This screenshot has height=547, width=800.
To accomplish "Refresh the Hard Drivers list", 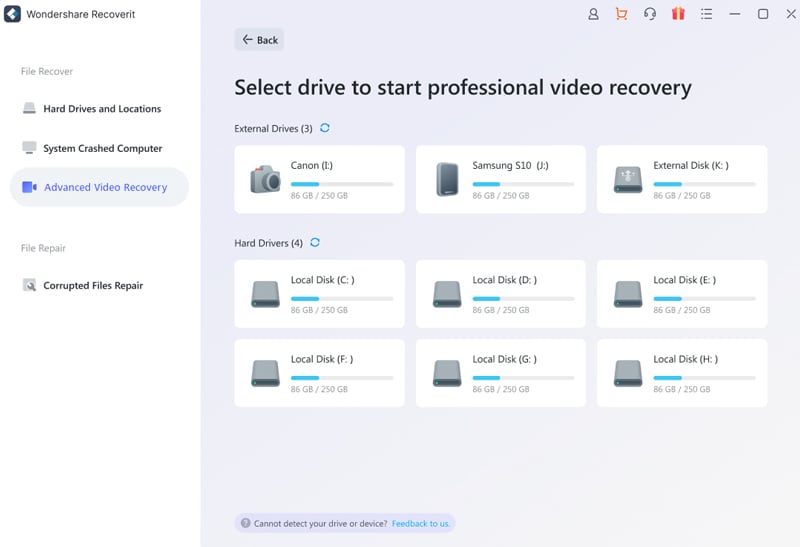I will tap(315, 242).
